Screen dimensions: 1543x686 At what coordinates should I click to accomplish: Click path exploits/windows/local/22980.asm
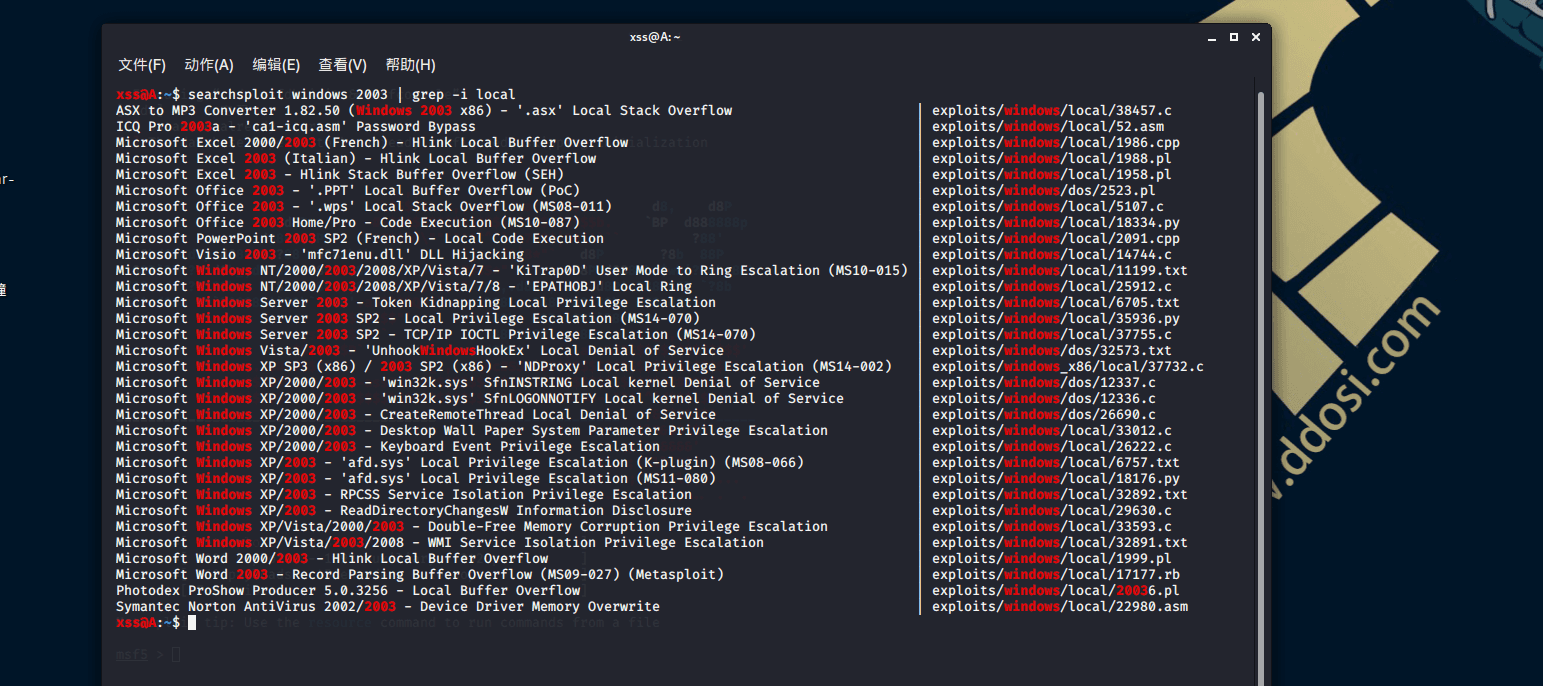click(1060, 607)
